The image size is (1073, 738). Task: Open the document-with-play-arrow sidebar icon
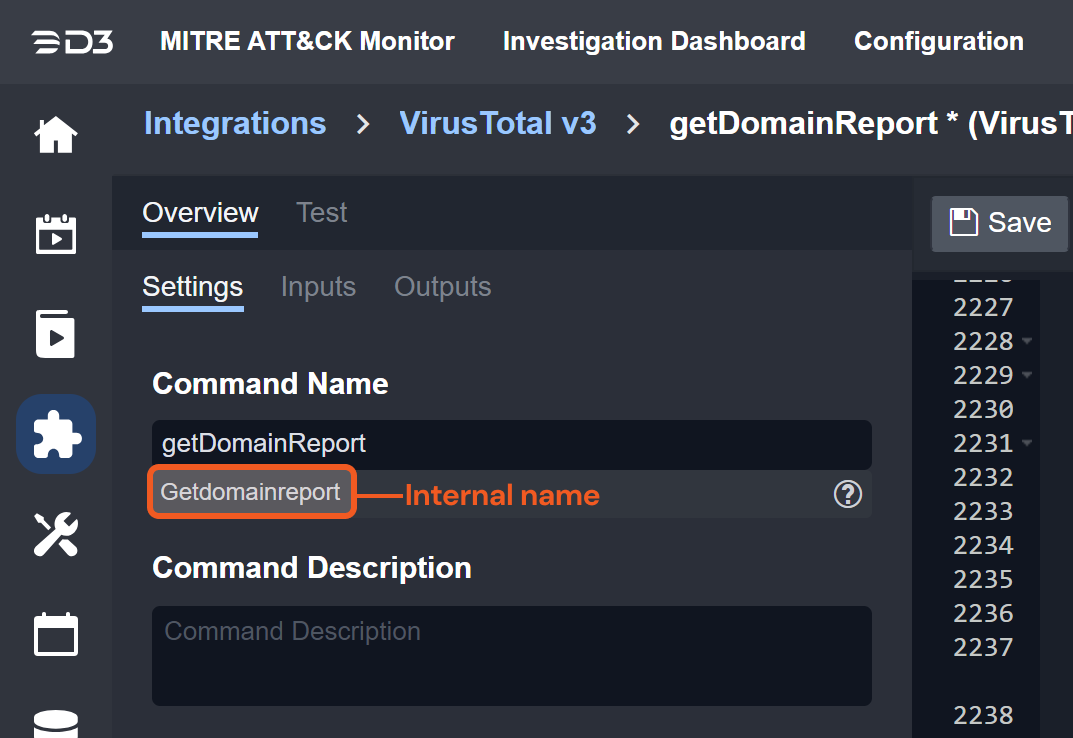point(56,334)
